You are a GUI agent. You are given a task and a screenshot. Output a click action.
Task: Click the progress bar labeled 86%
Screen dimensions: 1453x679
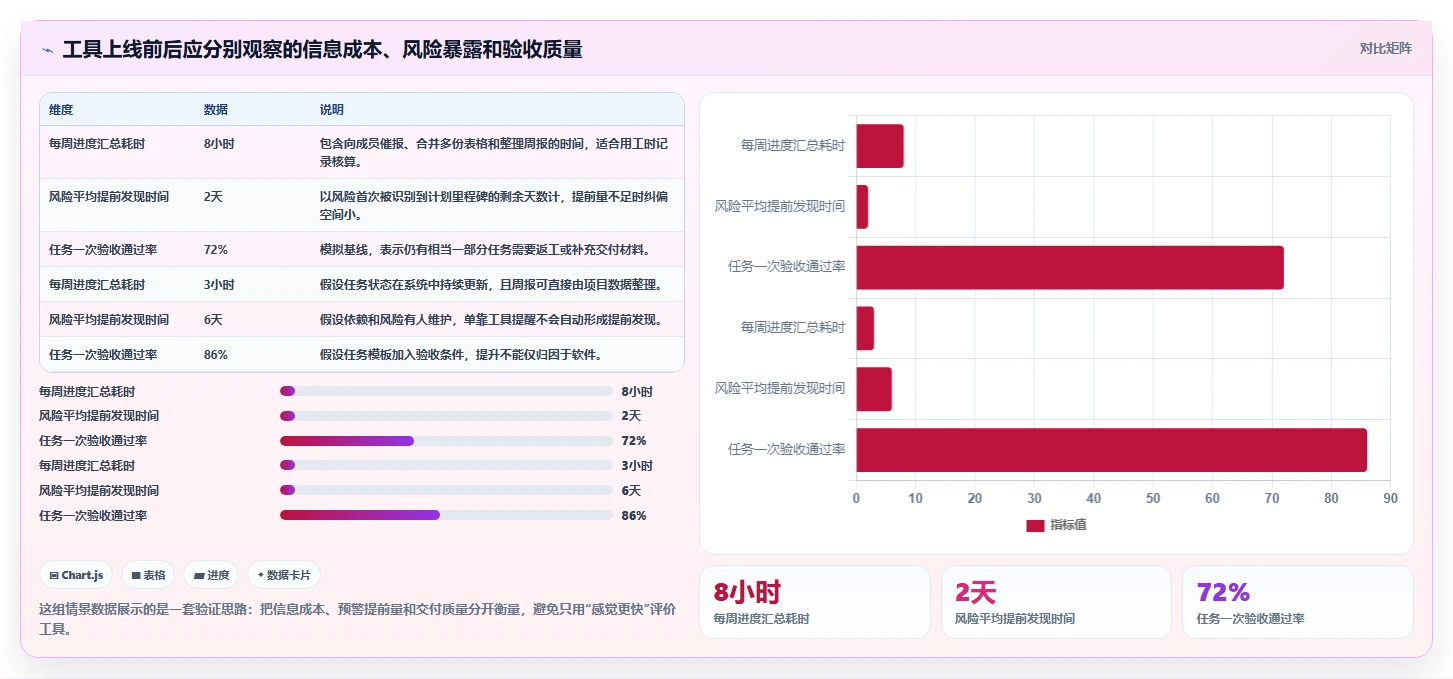[x=446, y=516]
